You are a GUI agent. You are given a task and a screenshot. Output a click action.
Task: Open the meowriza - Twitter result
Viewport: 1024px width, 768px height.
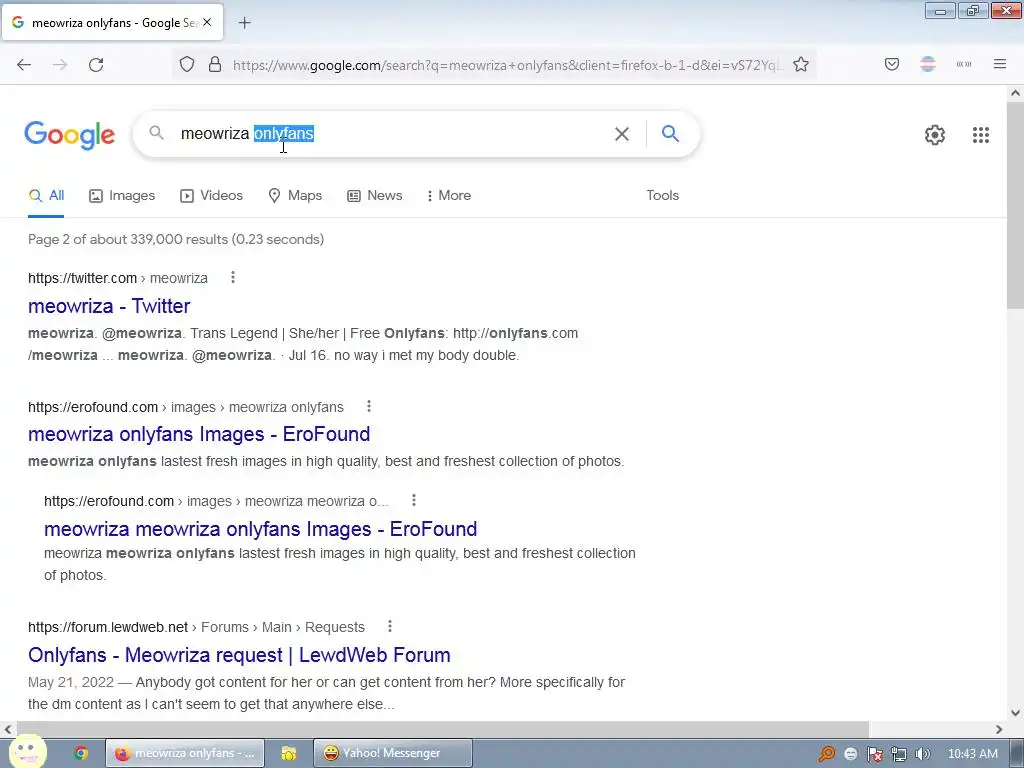pos(109,306)
